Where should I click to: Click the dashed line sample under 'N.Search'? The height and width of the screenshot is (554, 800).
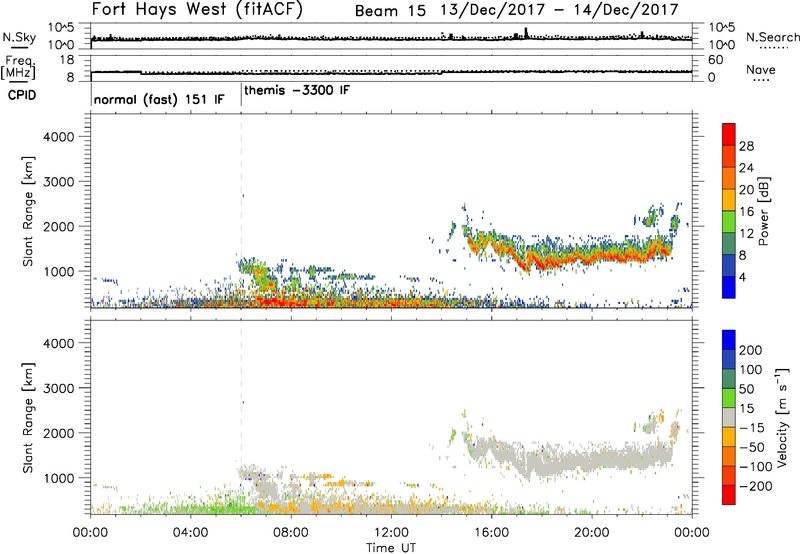pos(774,48)
